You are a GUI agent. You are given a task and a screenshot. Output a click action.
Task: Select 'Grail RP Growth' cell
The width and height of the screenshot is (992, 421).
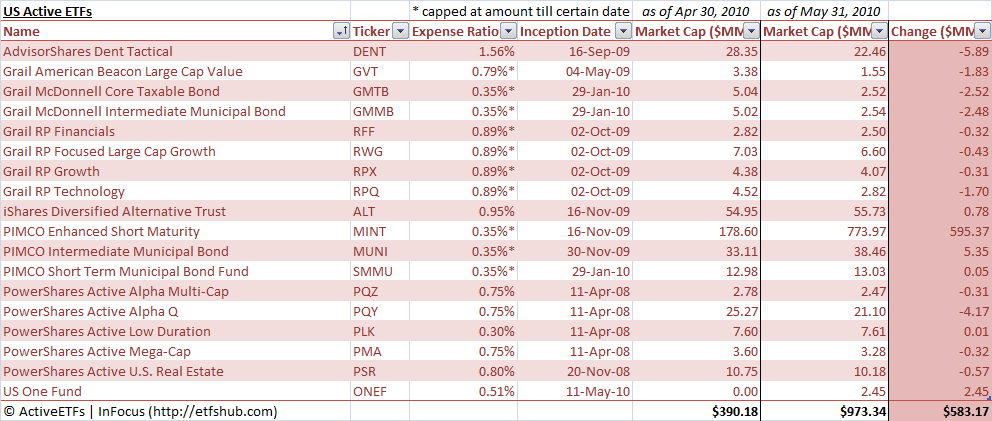tap(175, 171)
